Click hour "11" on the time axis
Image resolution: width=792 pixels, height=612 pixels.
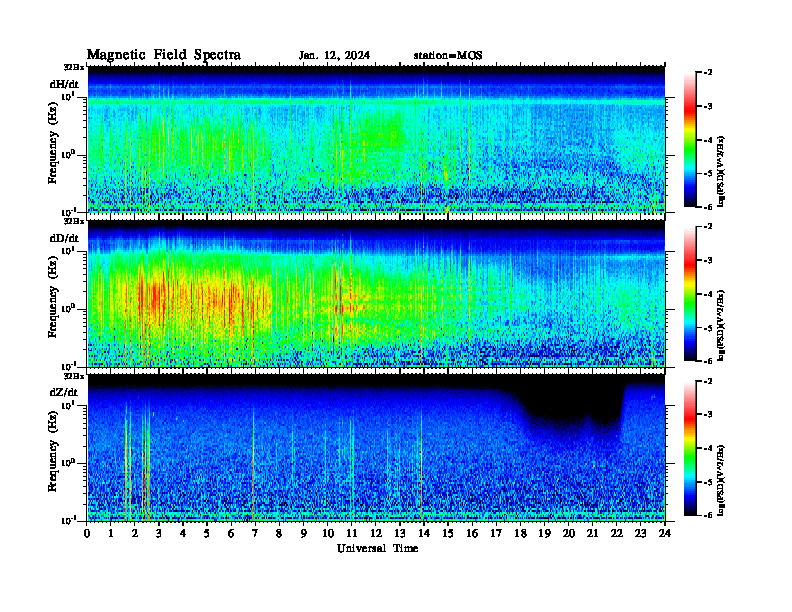point(352,533)
